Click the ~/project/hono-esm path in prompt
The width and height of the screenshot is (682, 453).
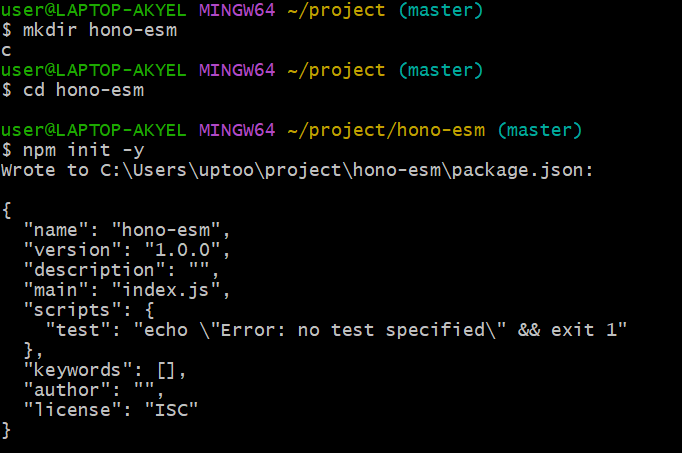click(x=386, y=130)
